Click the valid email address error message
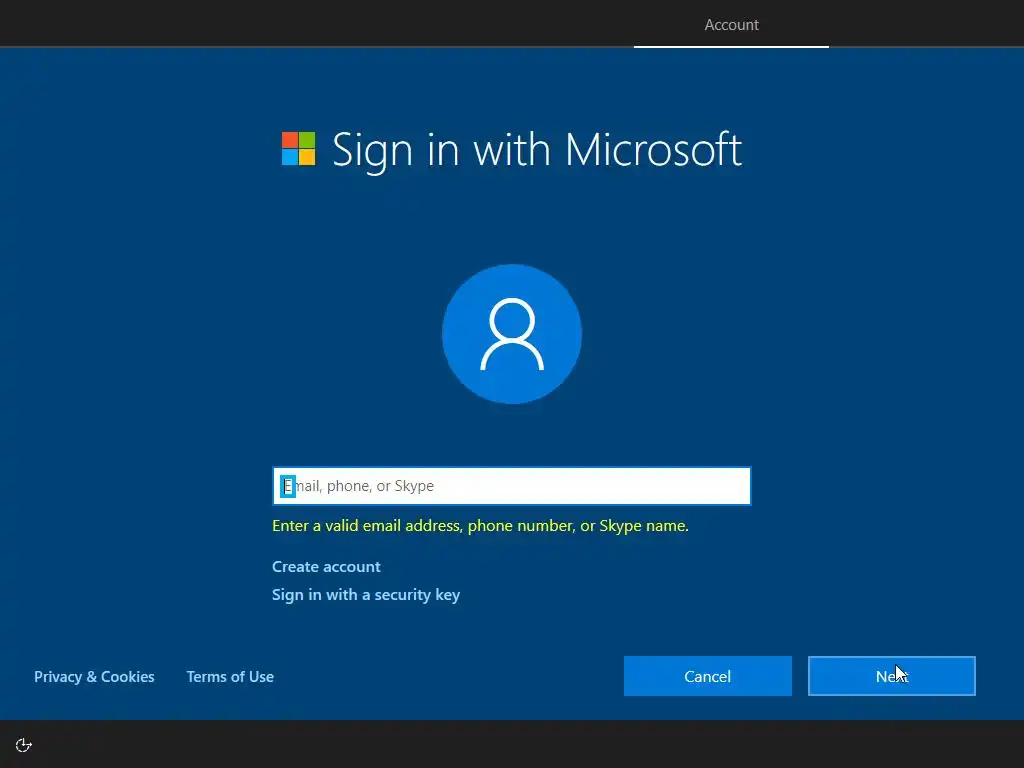The width and height of the screenshot is (1024, 768). (481, 526)
